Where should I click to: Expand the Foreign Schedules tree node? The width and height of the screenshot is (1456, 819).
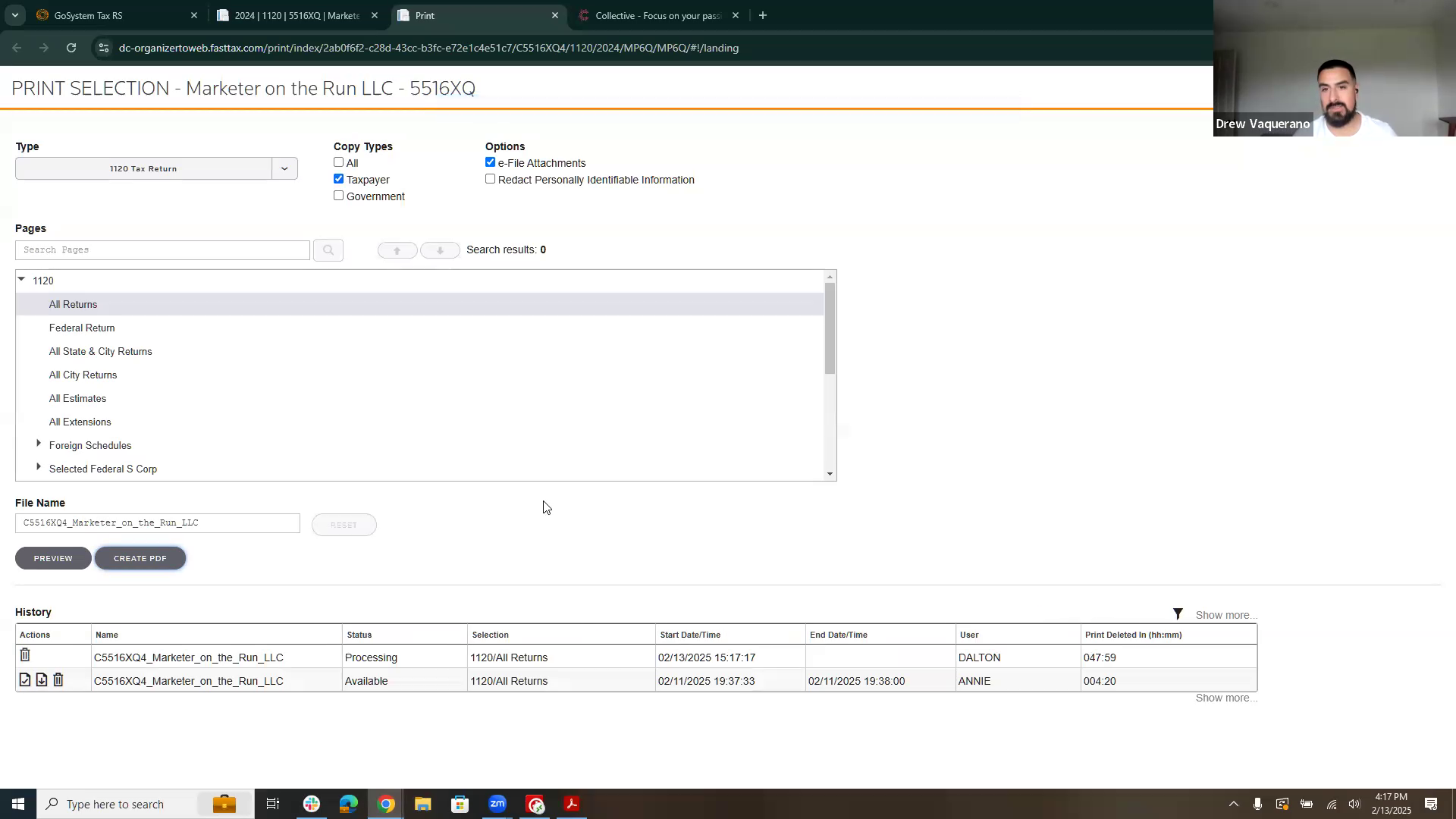point(39,444)
